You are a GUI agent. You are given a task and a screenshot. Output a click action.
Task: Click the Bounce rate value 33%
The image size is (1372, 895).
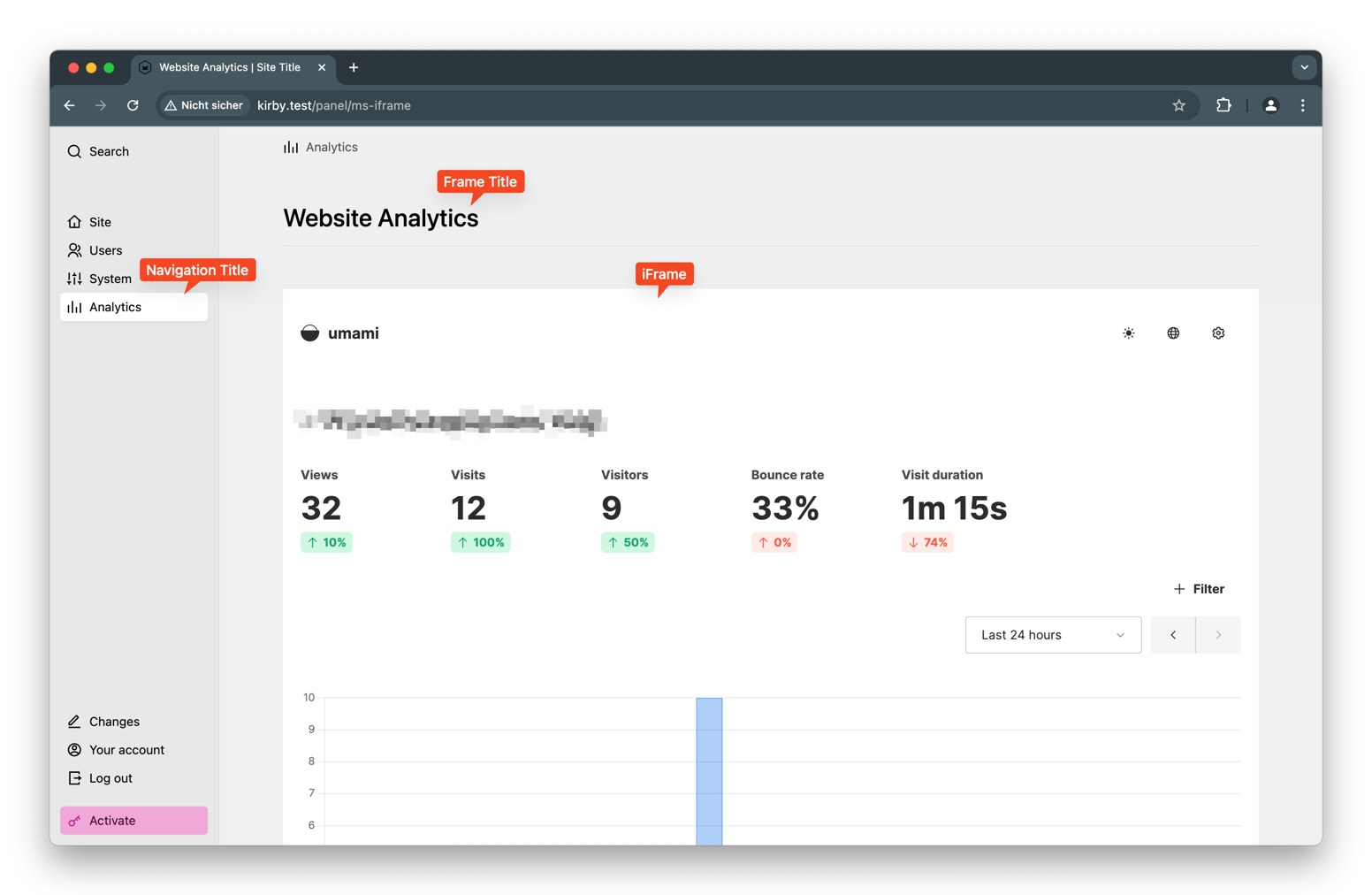tap(786, 509)
